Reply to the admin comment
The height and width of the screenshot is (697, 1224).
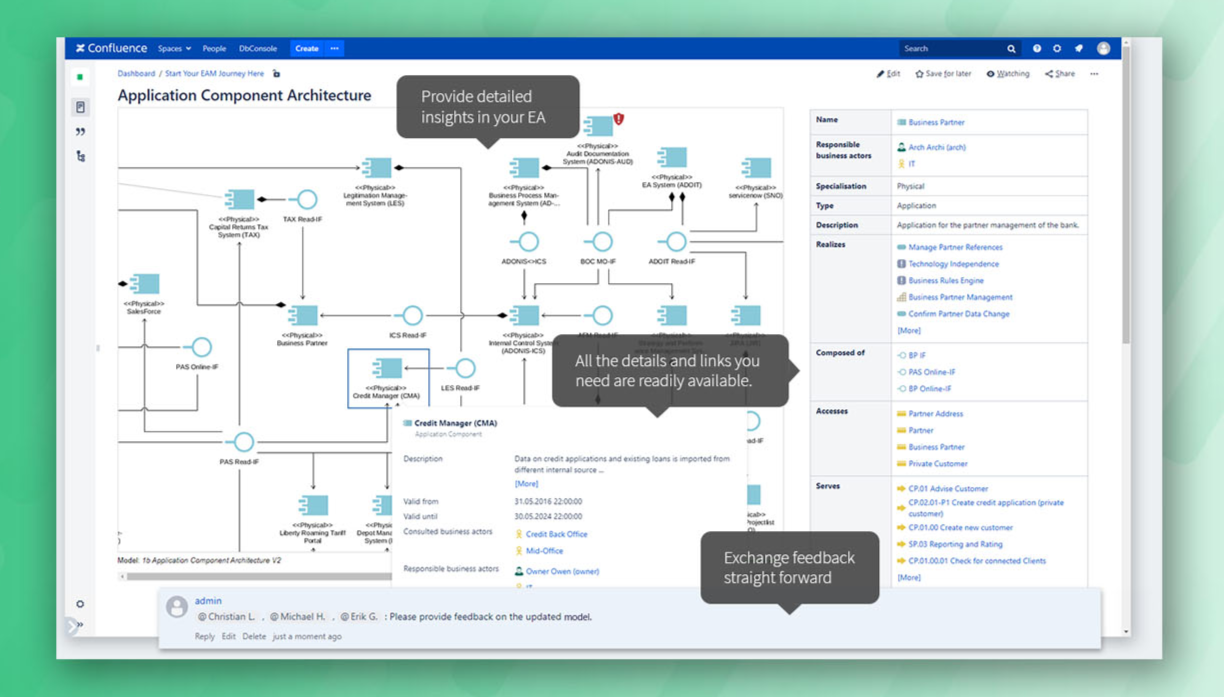pyautogui.click(x=205, y=636)
